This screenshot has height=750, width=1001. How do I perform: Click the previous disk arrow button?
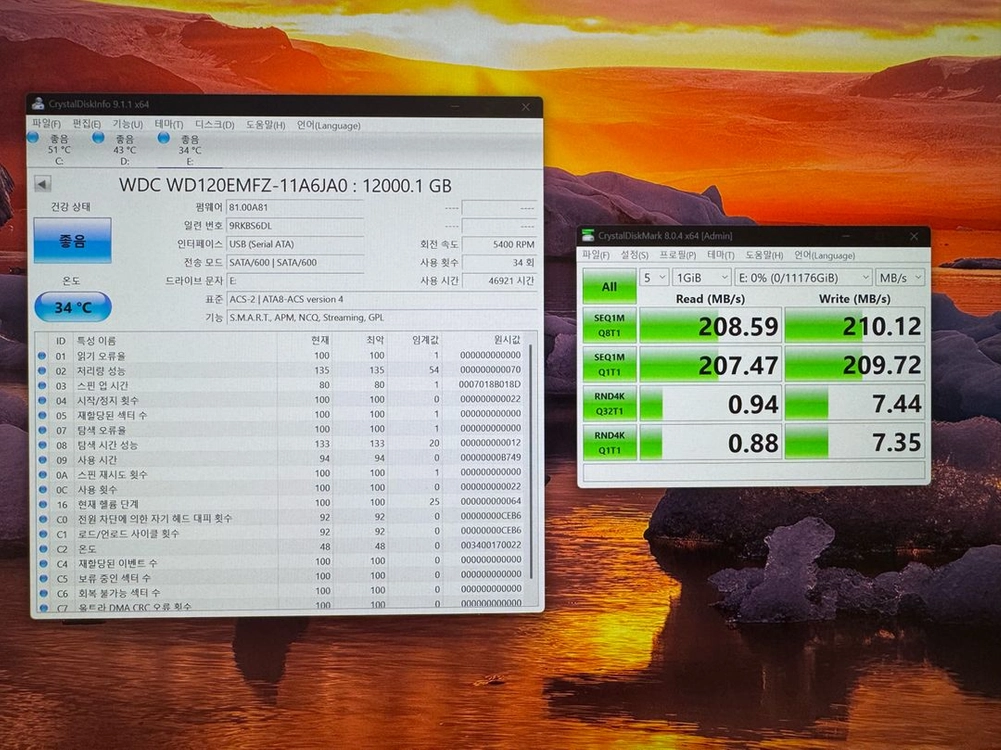42,184
